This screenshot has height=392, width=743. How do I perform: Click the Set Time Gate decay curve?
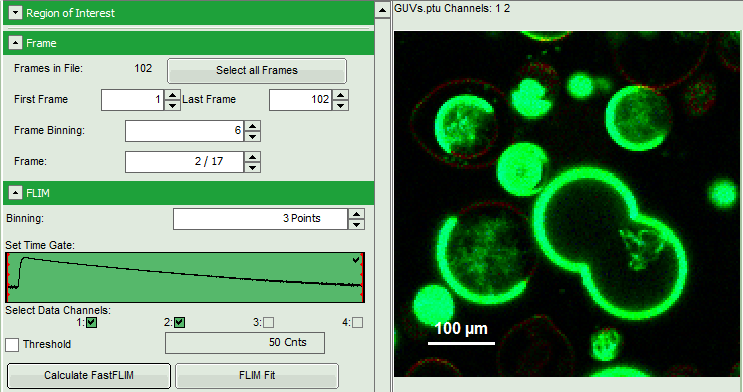[x=185, y=277]
